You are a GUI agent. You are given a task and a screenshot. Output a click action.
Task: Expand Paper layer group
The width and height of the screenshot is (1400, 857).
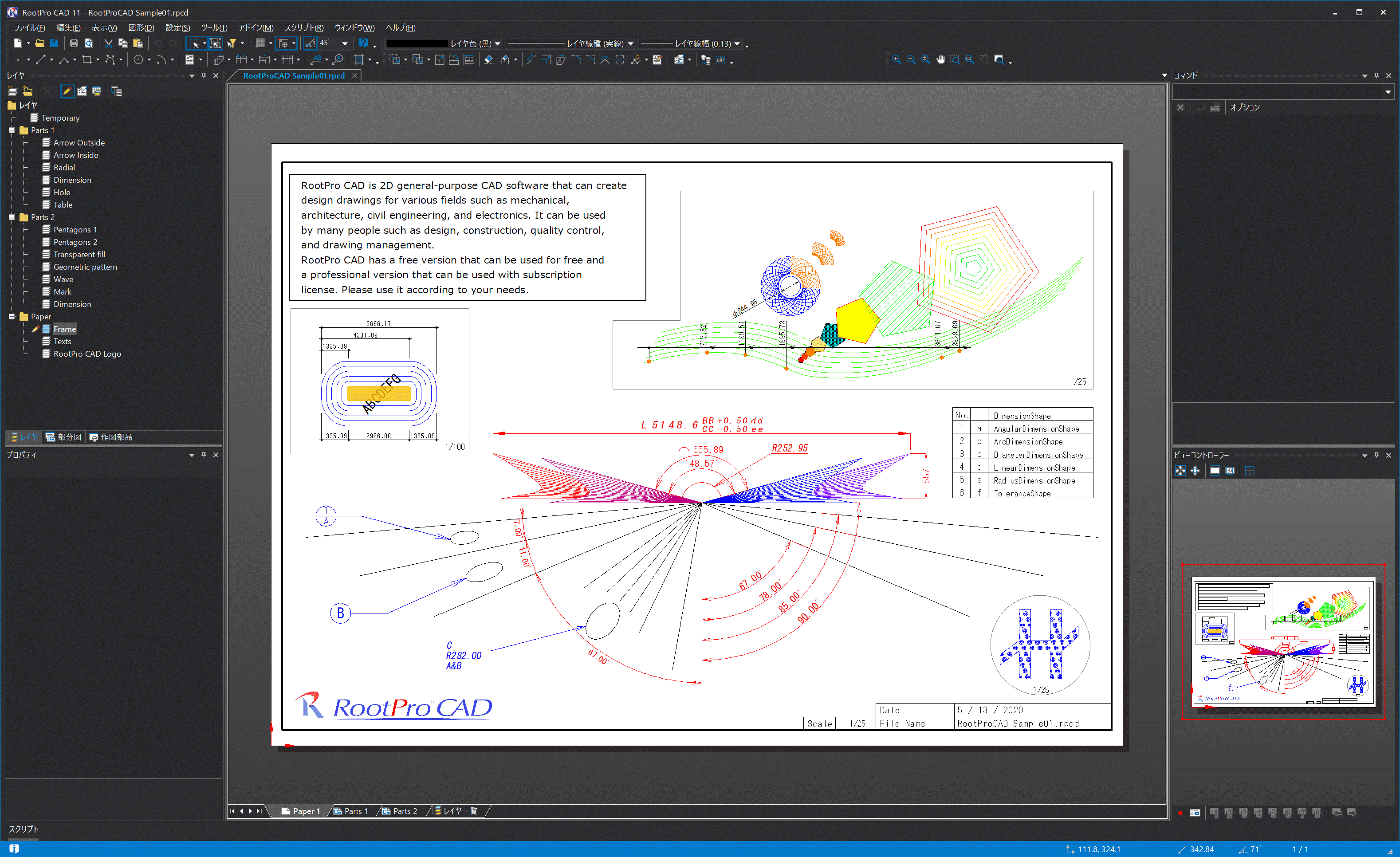[x=10, y=317]
